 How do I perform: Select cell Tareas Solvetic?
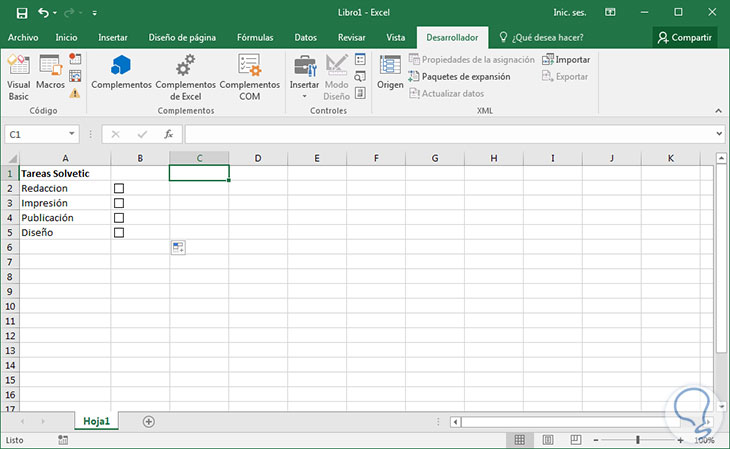click(65, 173)
